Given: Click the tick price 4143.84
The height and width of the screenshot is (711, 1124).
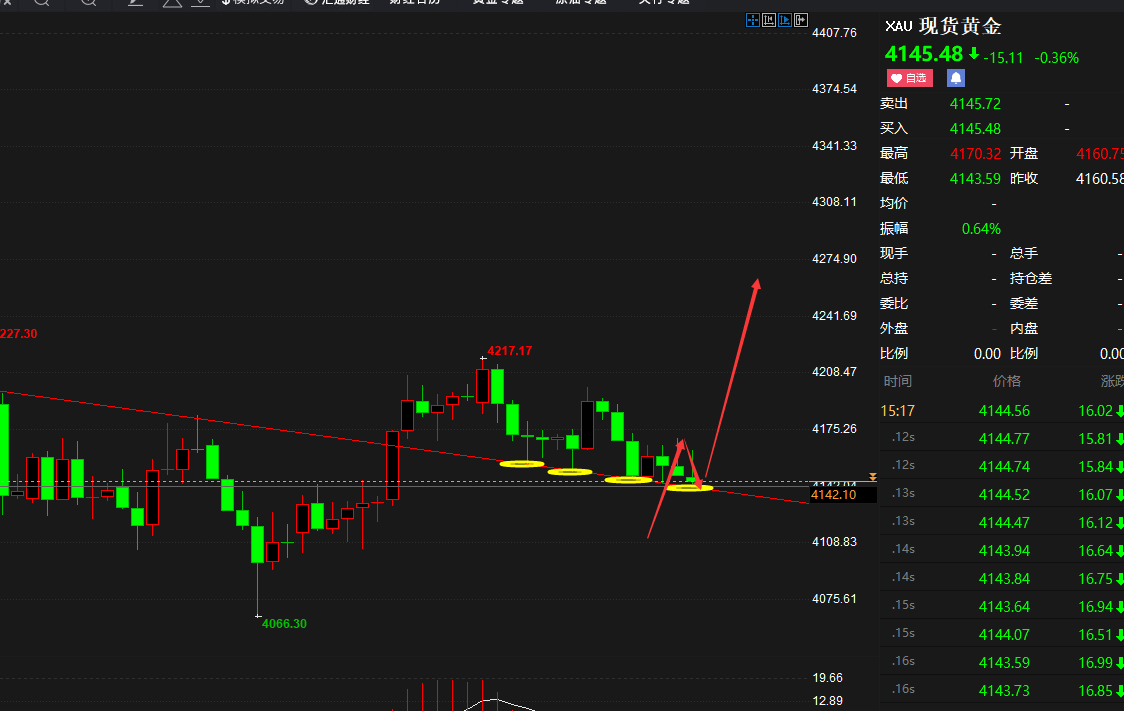Looking at the screenshot, I should point(1004,578).
